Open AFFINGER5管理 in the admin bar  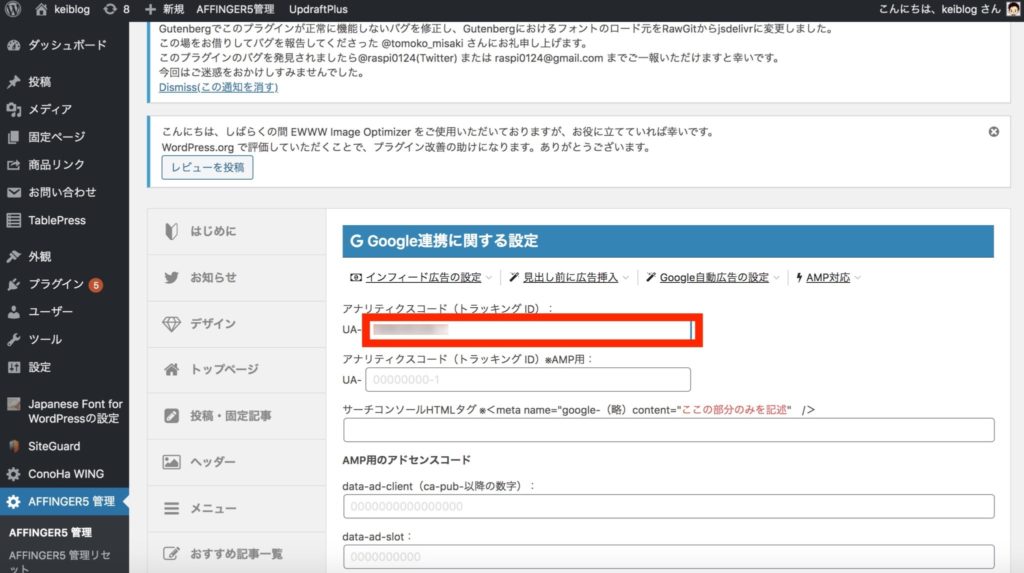(x=235, y=9)
